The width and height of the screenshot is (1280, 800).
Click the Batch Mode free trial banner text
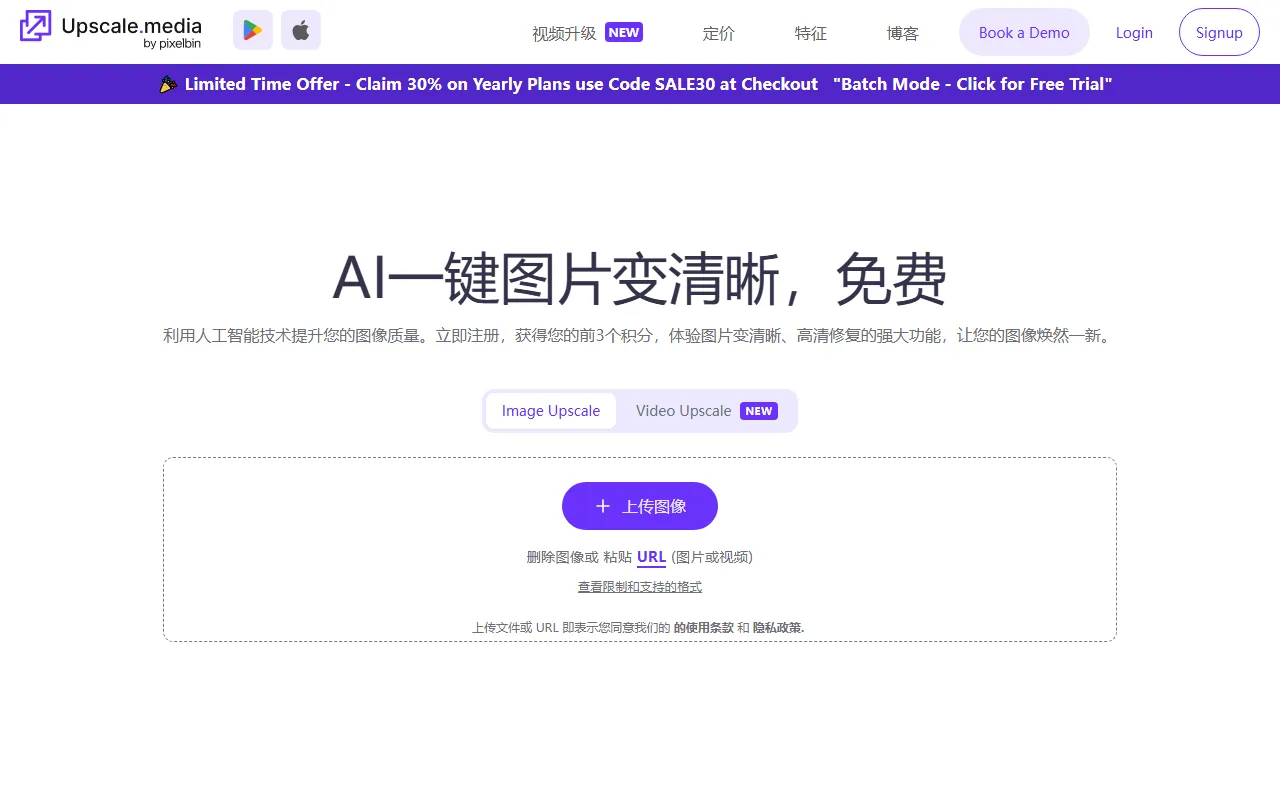(971, 84)
